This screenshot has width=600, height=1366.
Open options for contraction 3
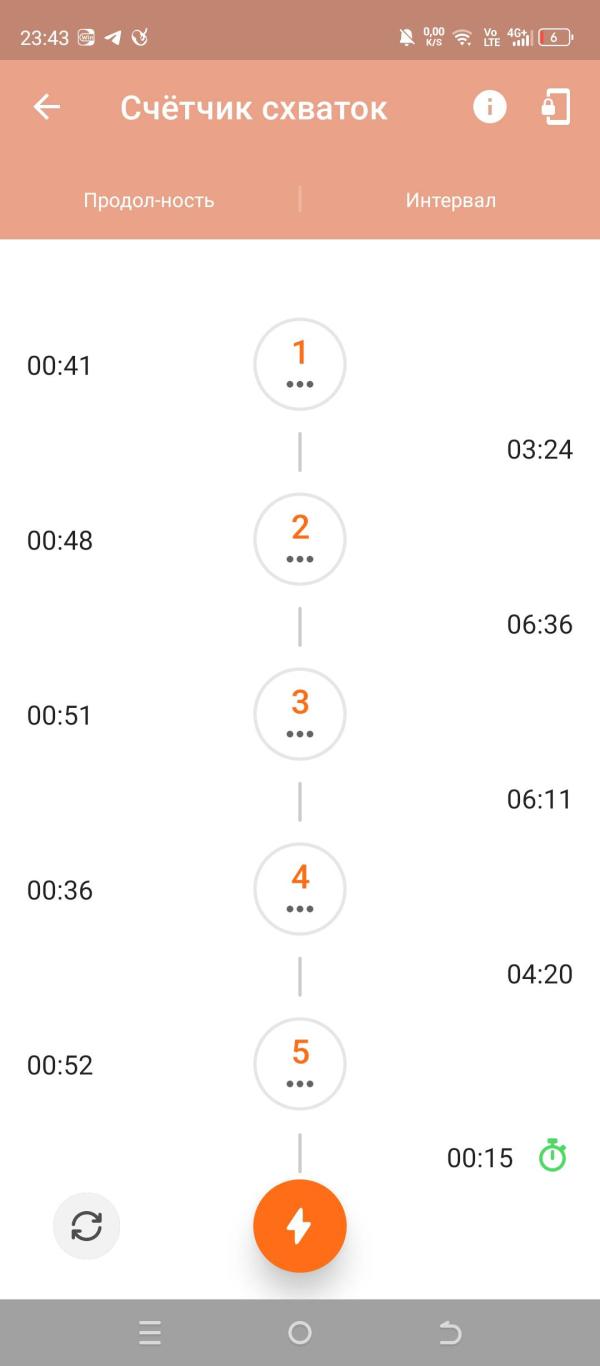(x=300, y=715)
